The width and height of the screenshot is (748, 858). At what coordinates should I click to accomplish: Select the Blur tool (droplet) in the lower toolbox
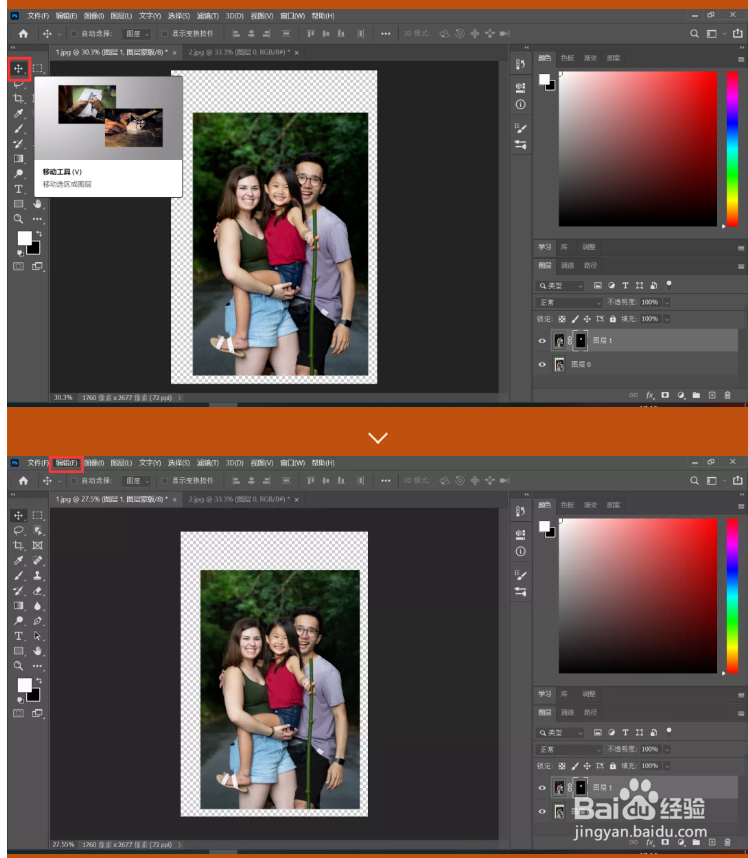click(x=37, y=606)
